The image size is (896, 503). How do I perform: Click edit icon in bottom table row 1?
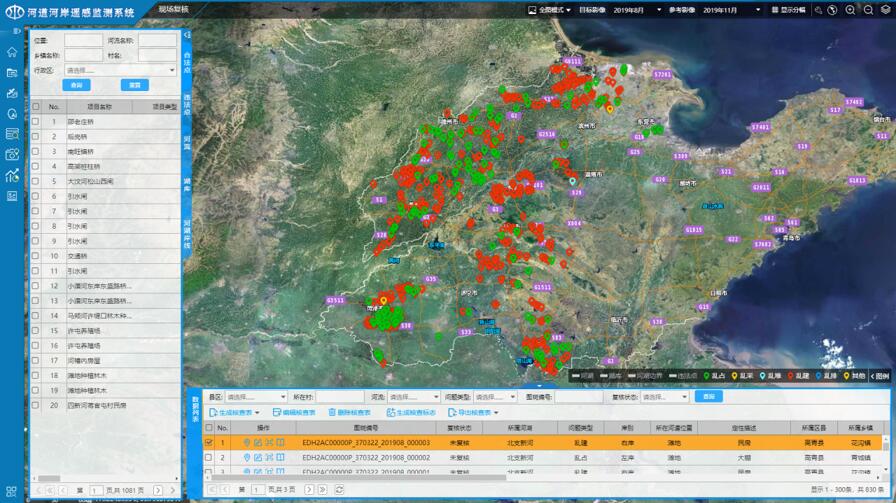pyautogui.click(x=258, y=442)
